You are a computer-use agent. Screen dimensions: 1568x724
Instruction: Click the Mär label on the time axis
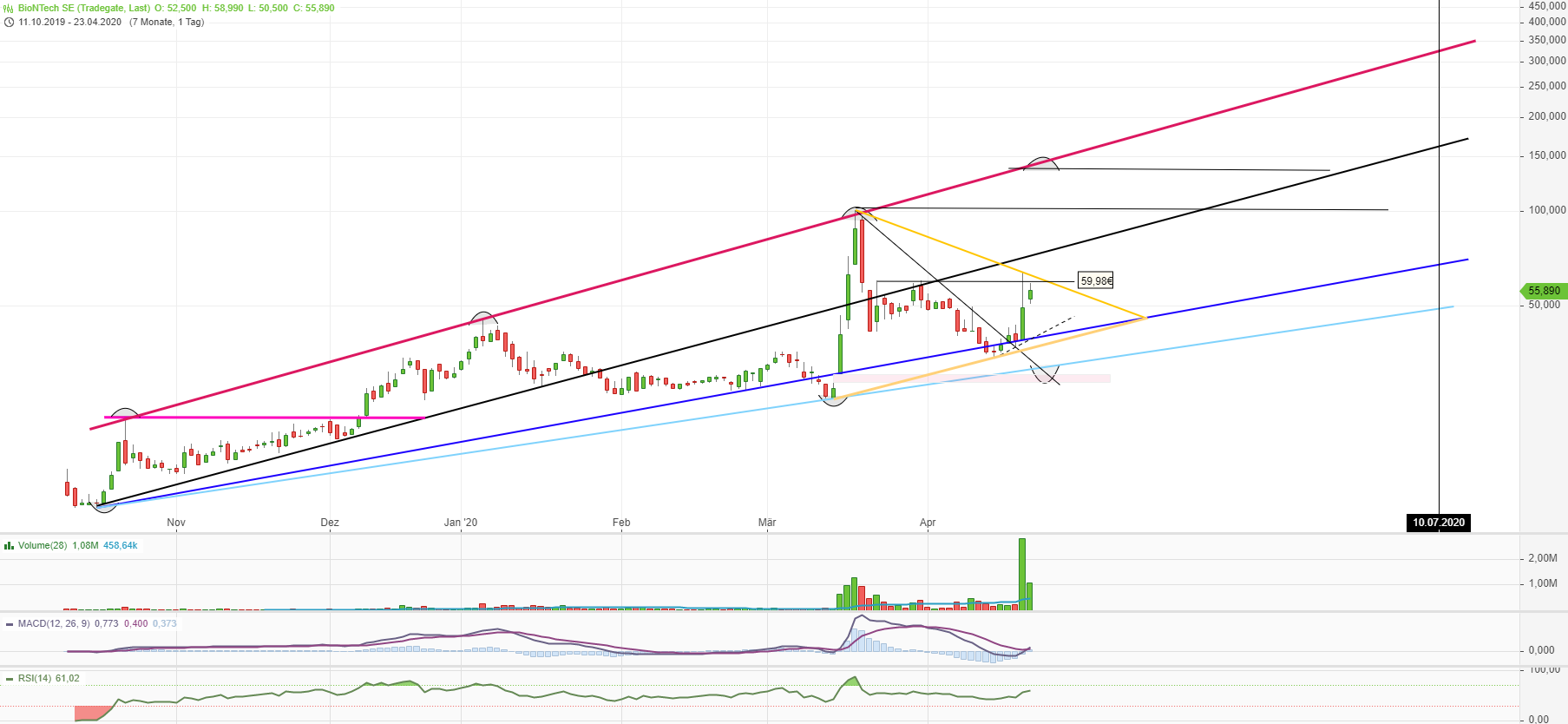point(767,523)
